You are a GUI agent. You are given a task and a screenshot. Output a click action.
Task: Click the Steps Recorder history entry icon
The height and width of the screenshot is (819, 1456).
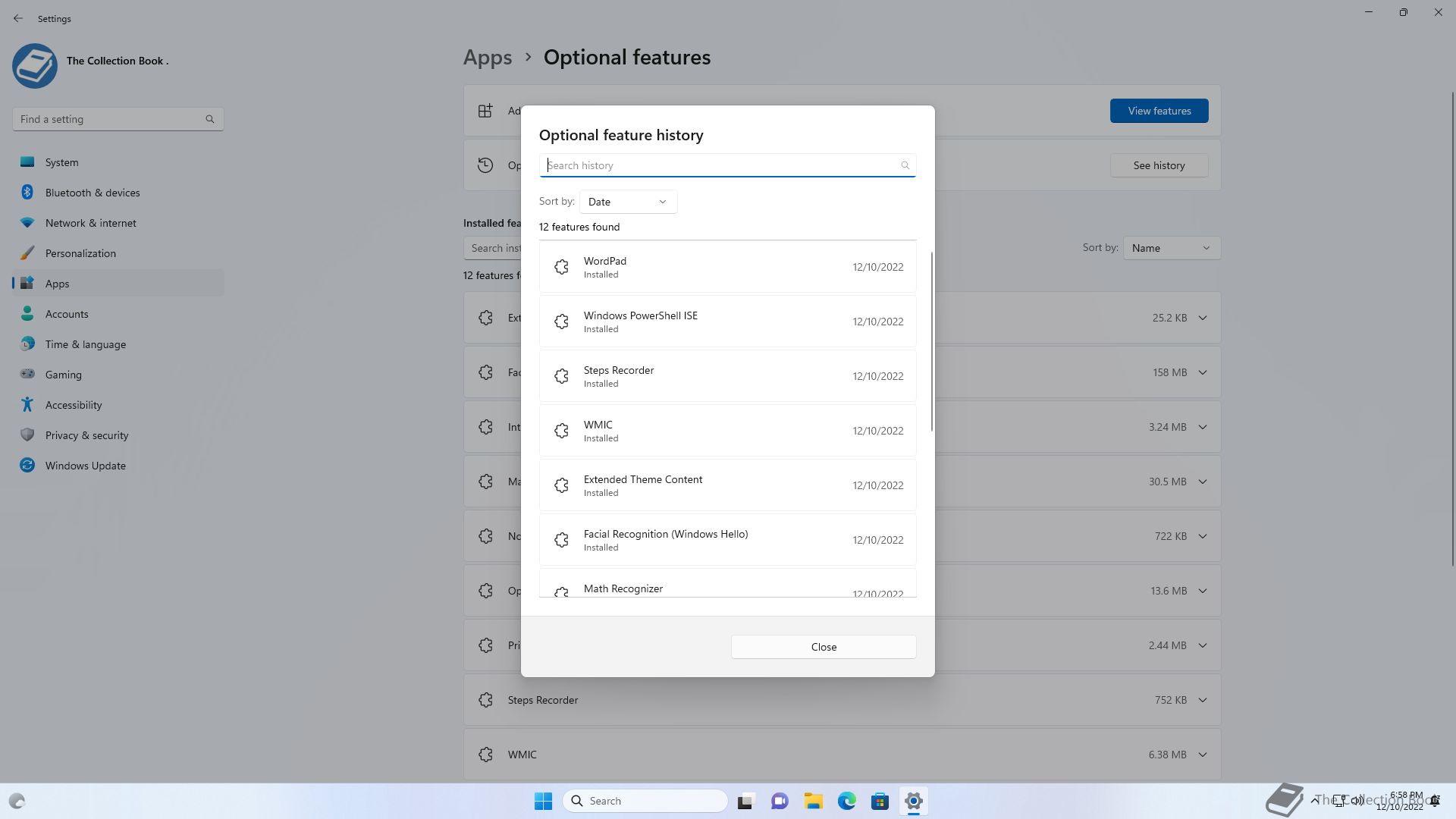[x=561, y=376]
